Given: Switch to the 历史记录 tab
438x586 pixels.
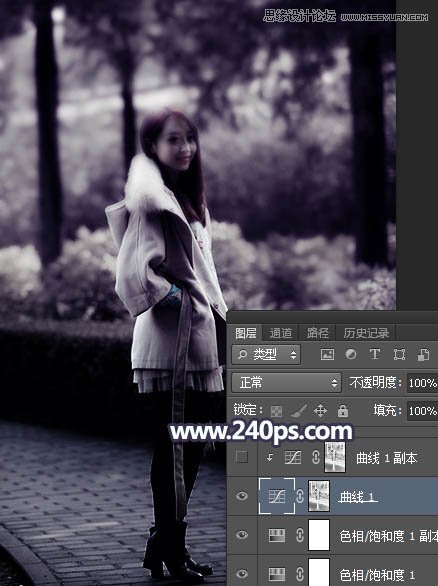Looking at the screenshot, I should [366, 333].
